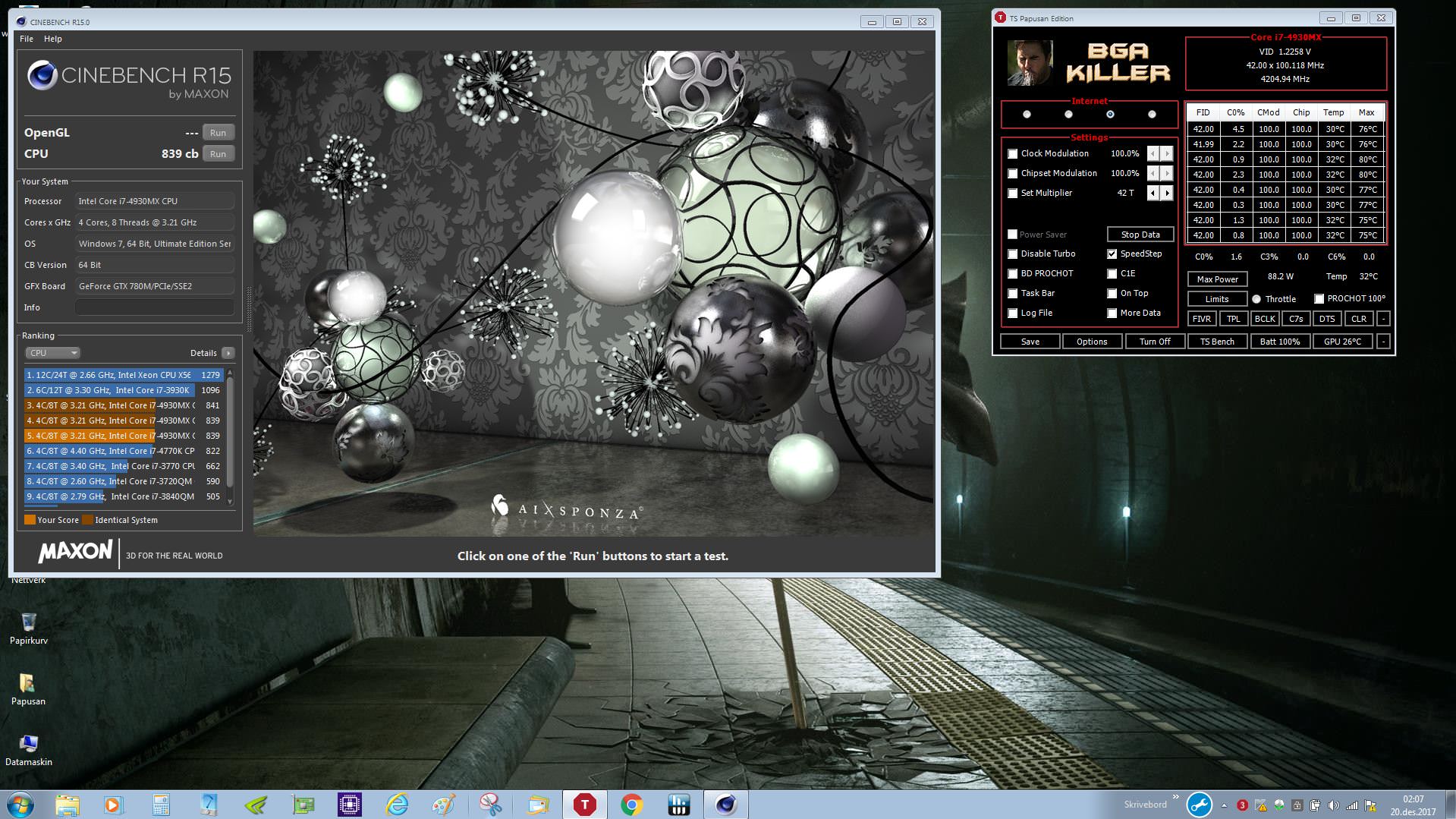Open the TPL power limits button
This screenshot has height=819, width=1456.
[x=1234, y=319]
